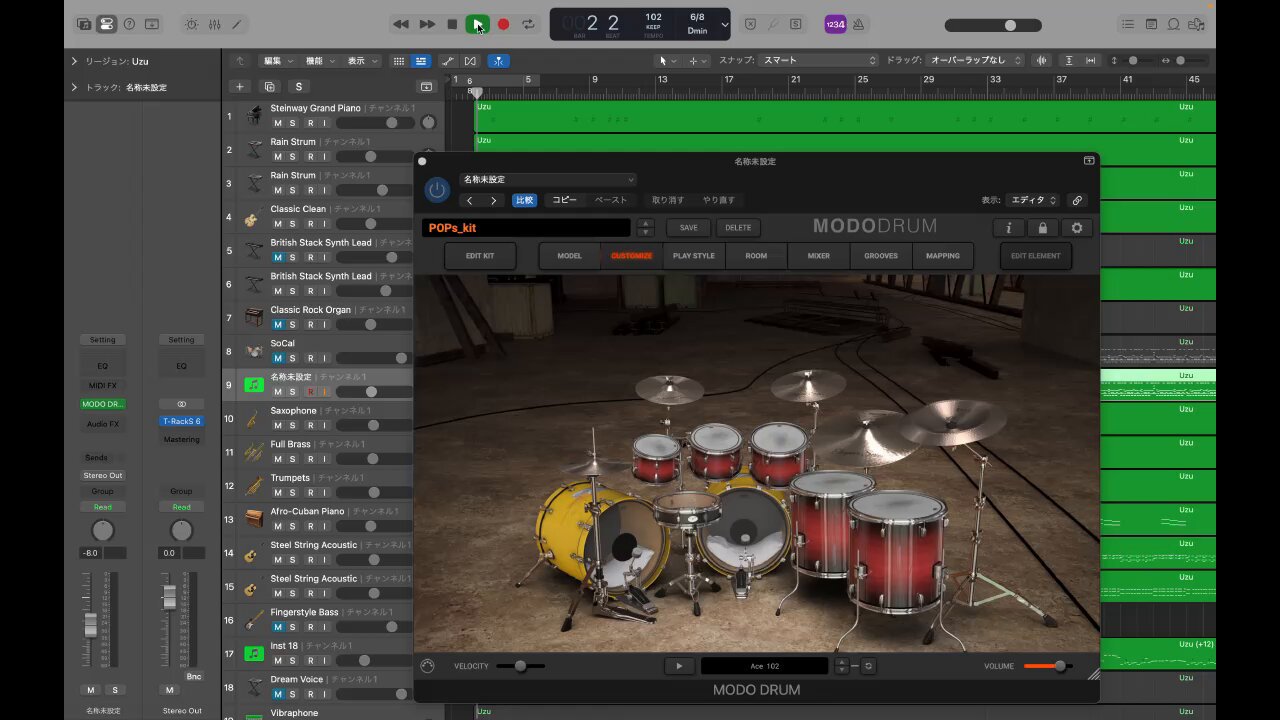Toggle Waveform Zoom button
The width and height of the screenshot is (1280, 720).
[1043, 61]
